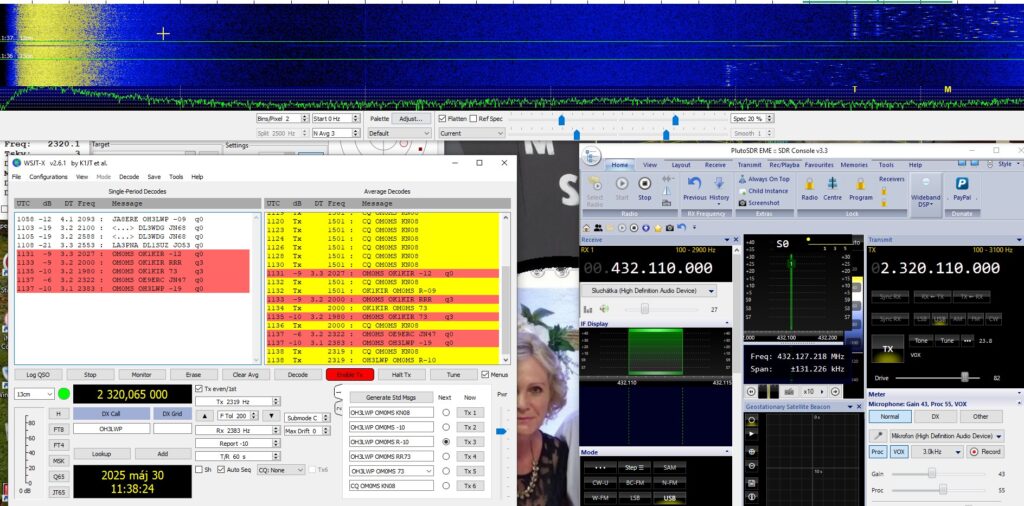Open the 3.0kHz bandwidth dropdown
This screenshot has width=1024, height=506.
[x=938, y=451]
